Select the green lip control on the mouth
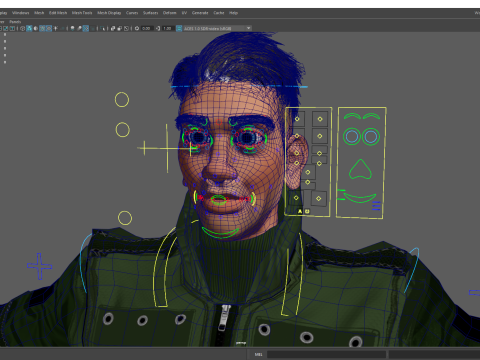The image size is (480, 360). [x=219, y=200]
